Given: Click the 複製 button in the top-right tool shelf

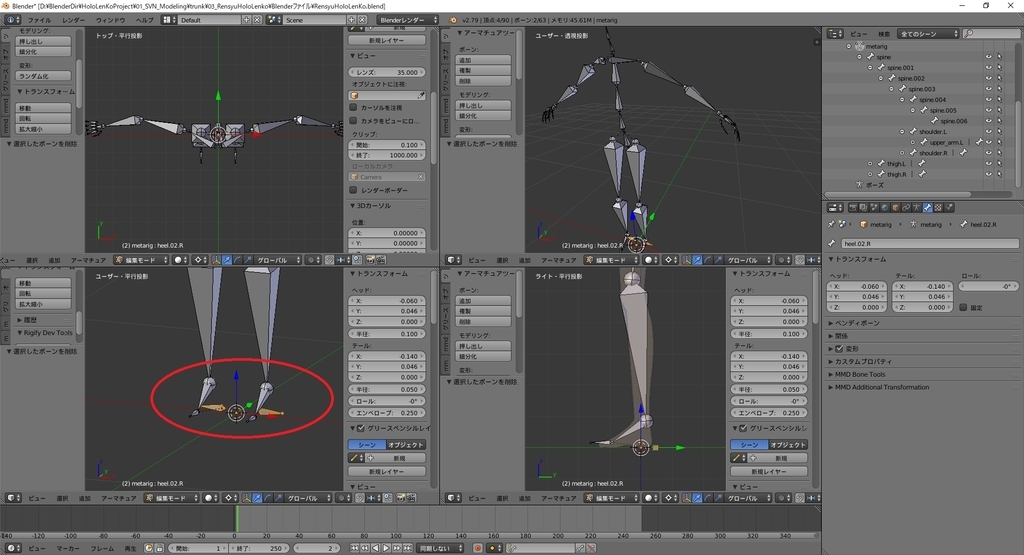Looking at the screenshot, I should [x=483, y=71].
